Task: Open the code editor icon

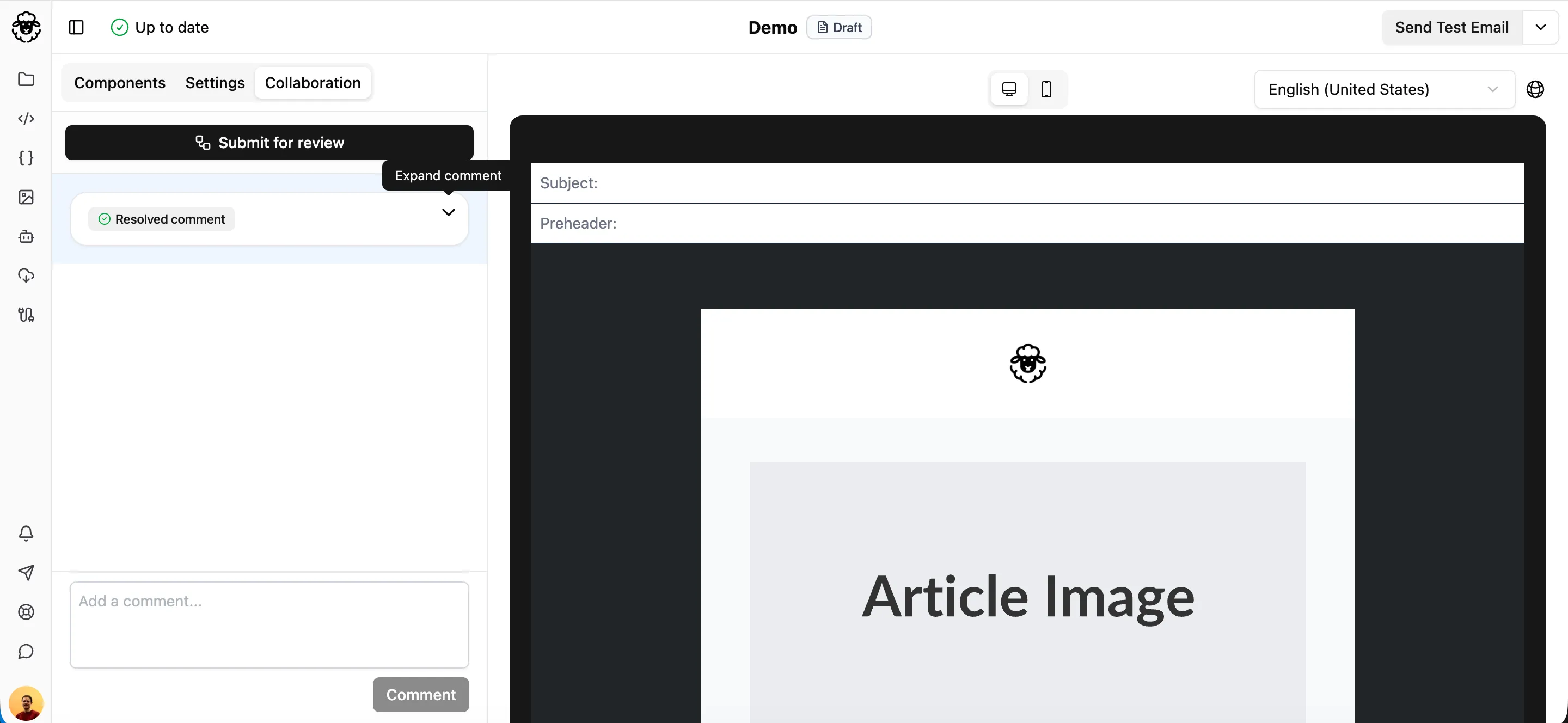Action: [x=26, y=119]
